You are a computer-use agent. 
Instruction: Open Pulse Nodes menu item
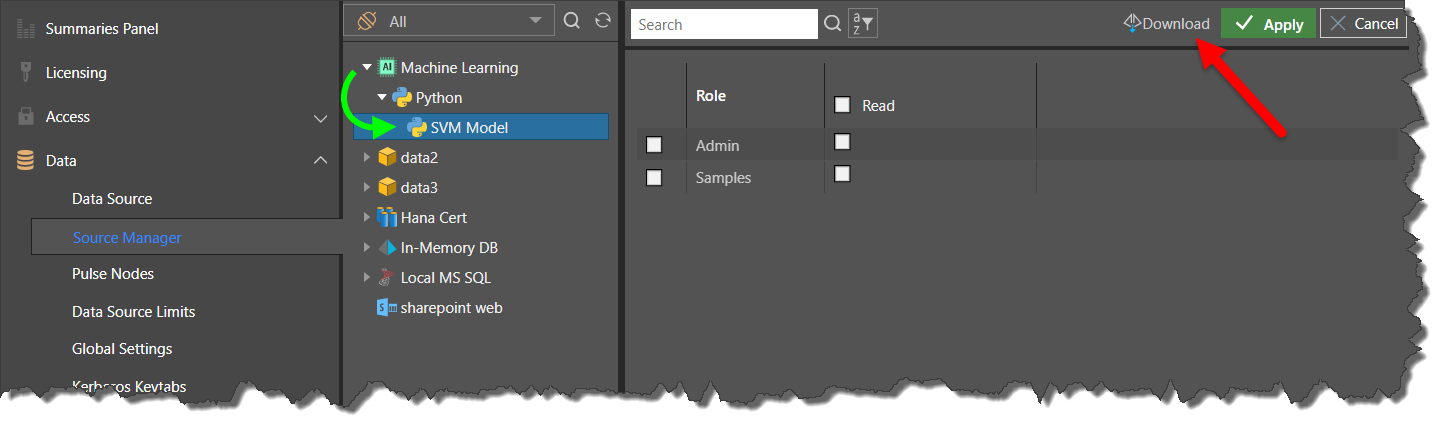[113, 274]
